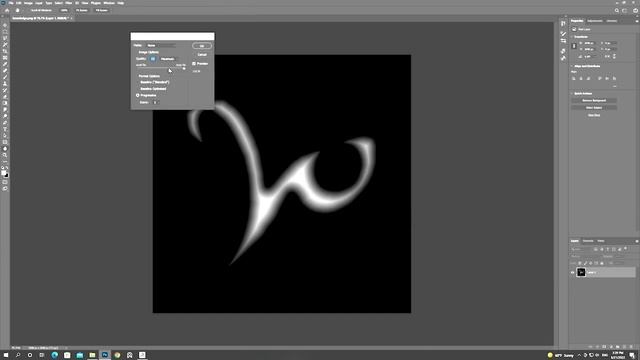Select the Eyedropper tool

pyautogui.click(x=5, y=64)
